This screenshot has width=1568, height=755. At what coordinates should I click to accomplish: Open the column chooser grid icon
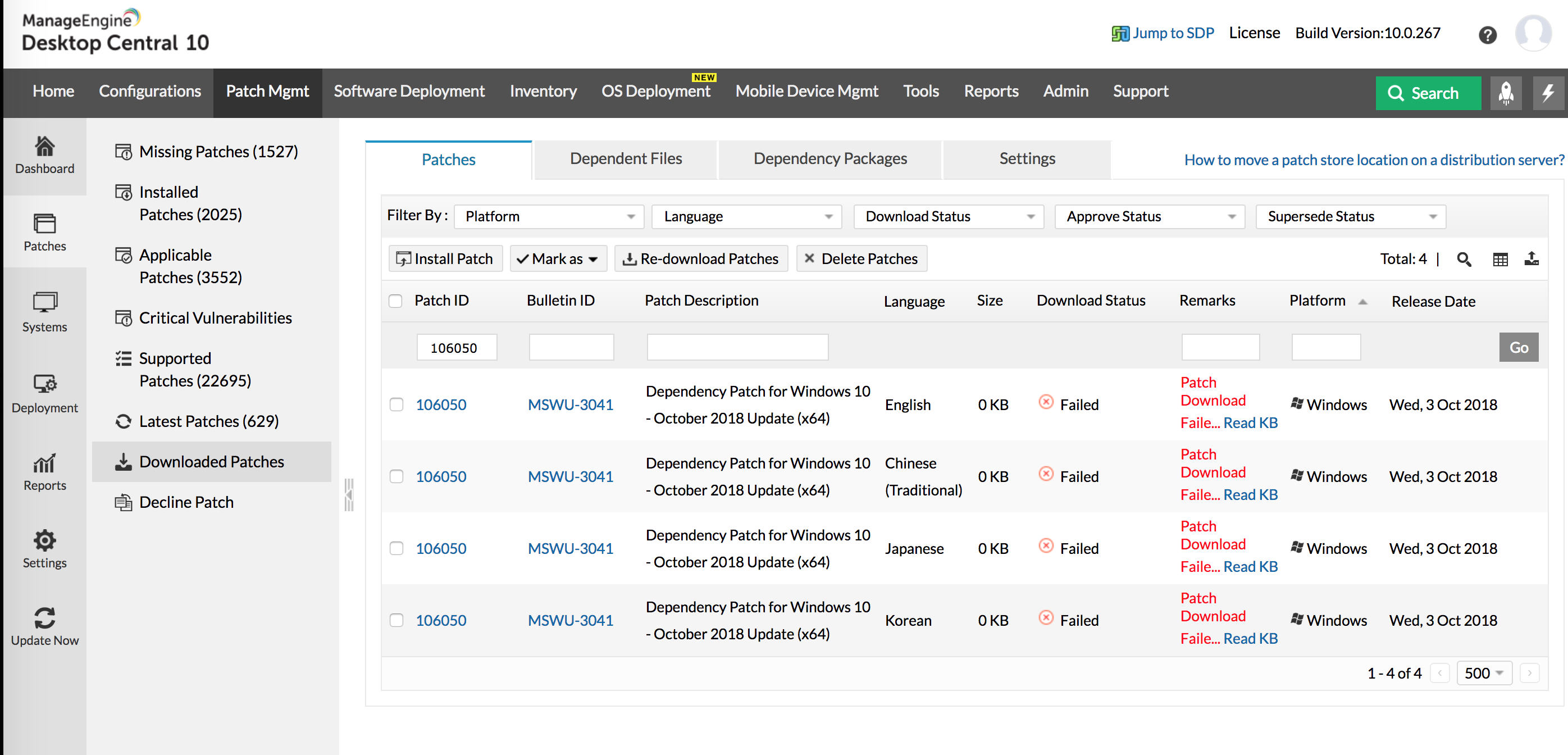coord(1500,260)
